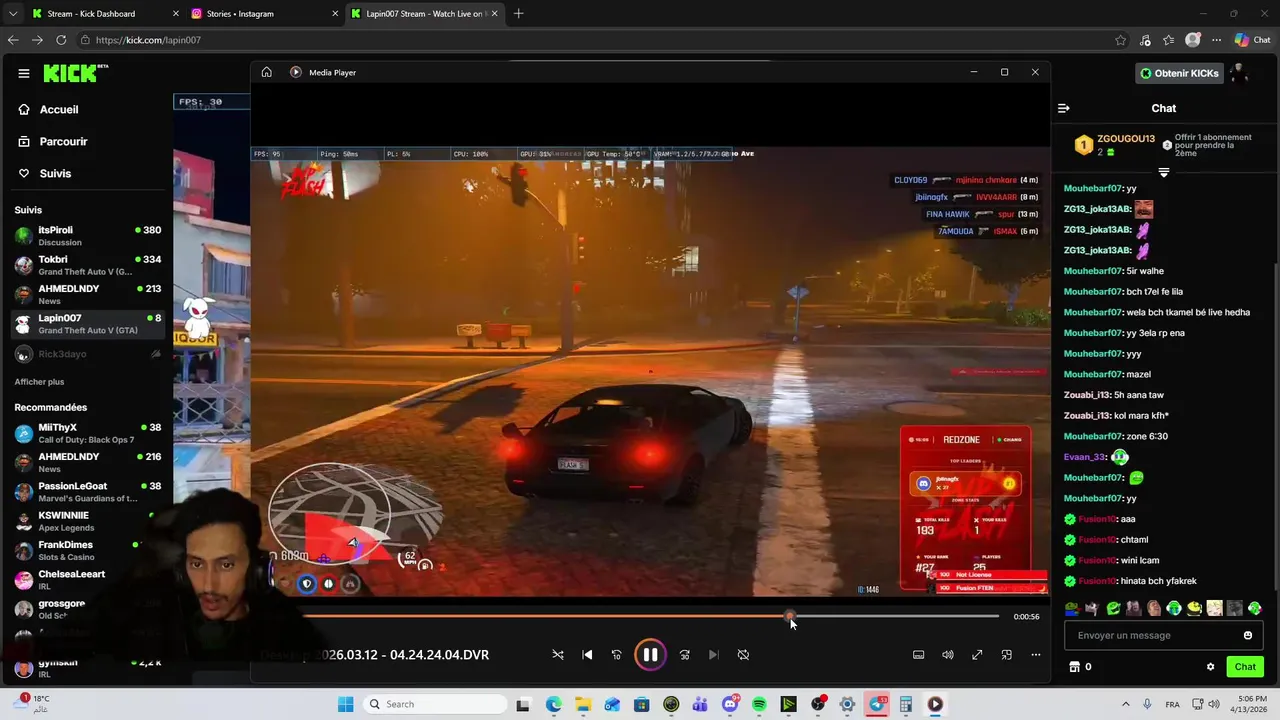Switch to Stream - Kick Dashboard tab
1280x720 pixels.
coord(102,14)
